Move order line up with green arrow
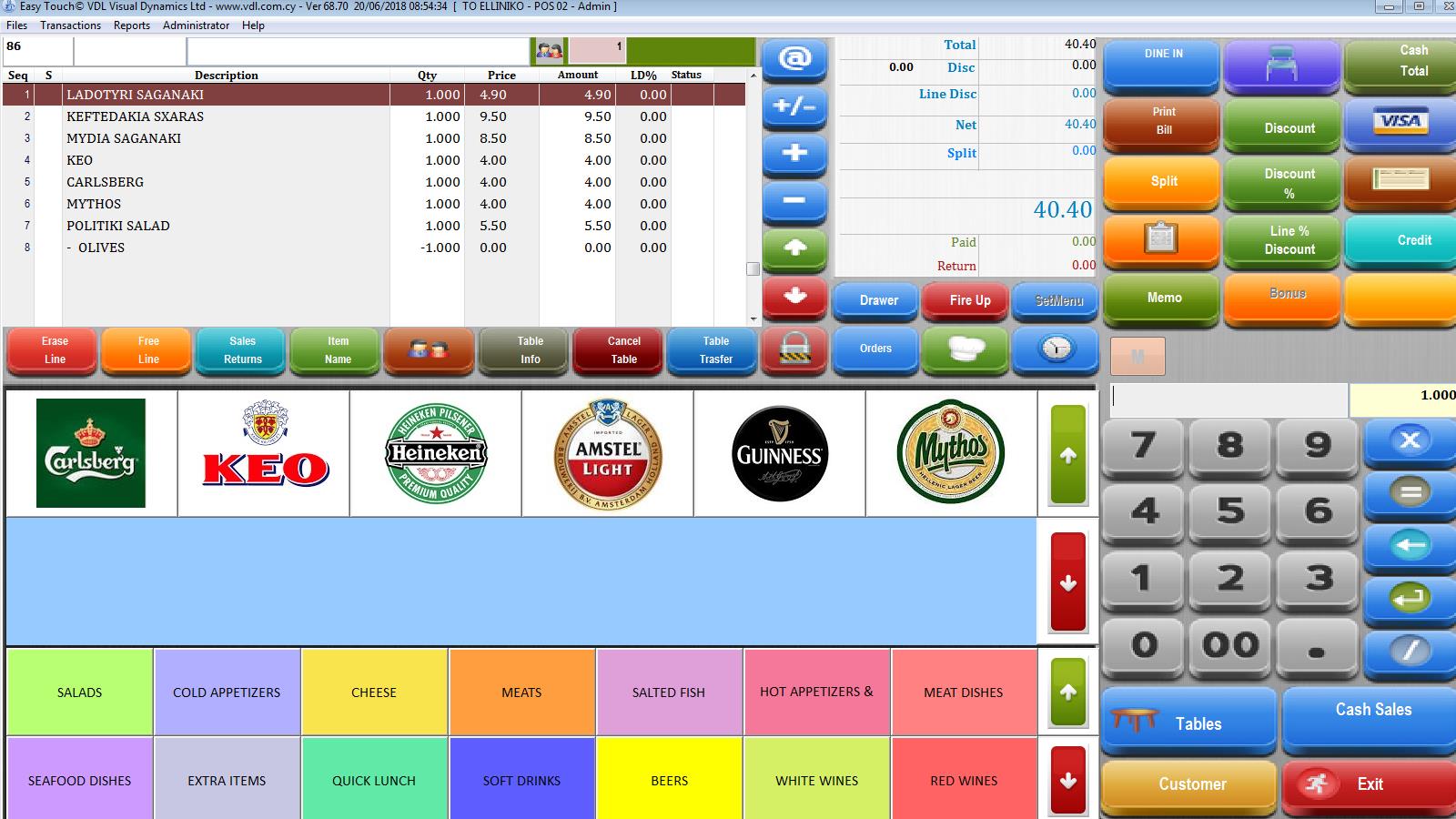The image size is (1456, 819). coord(794,249)
